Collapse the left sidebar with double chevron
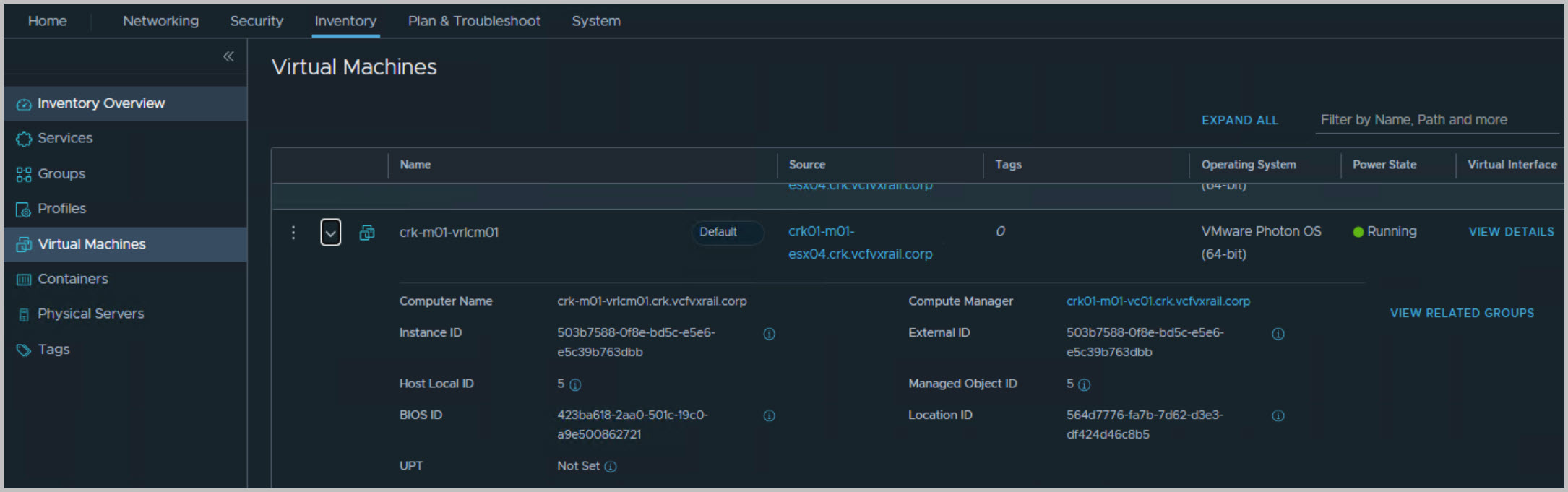 (228, 56)
